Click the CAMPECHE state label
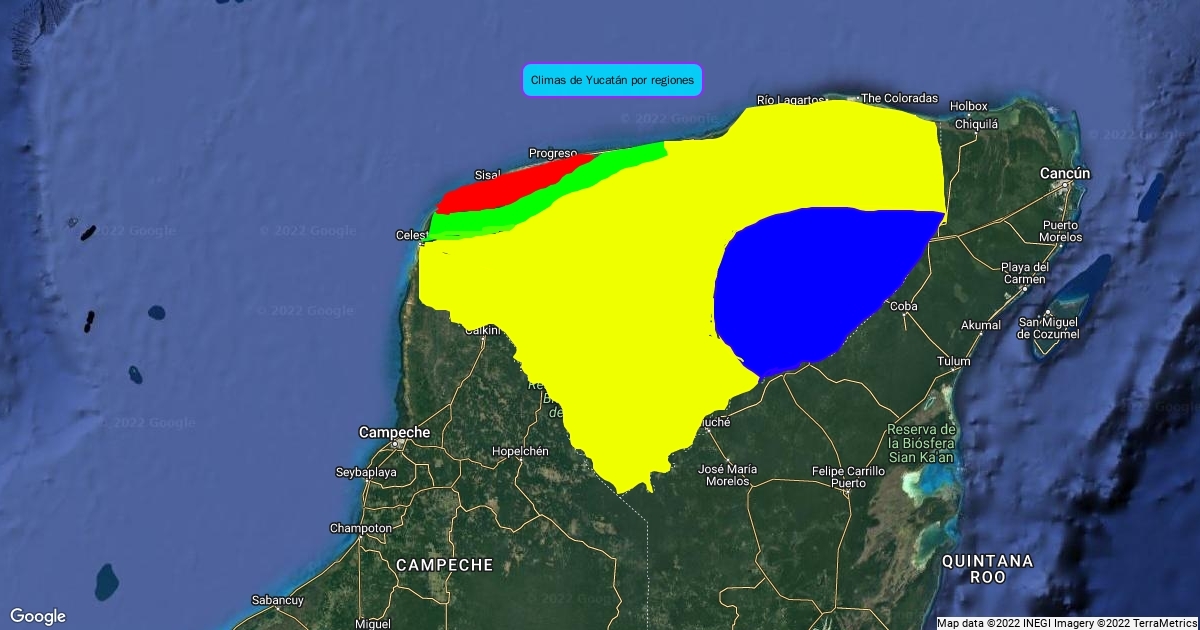This screenshot has height=630, width=1200. pos(444,565)
